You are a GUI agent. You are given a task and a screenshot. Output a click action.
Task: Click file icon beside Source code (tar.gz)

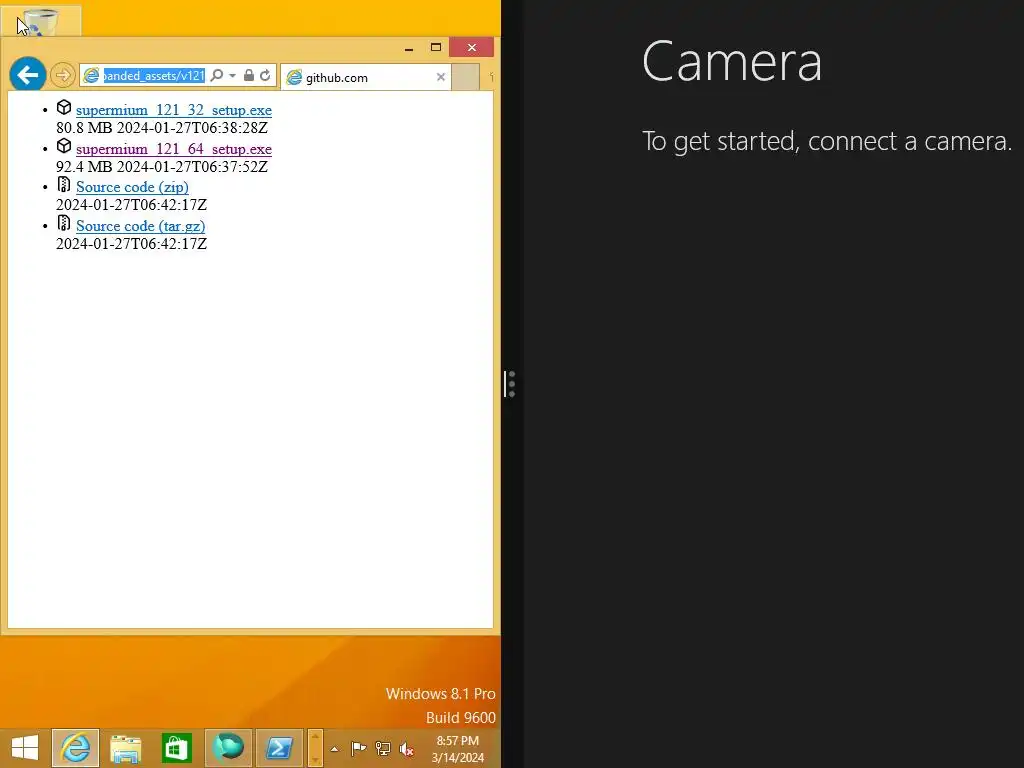click(x=63, y=223)
